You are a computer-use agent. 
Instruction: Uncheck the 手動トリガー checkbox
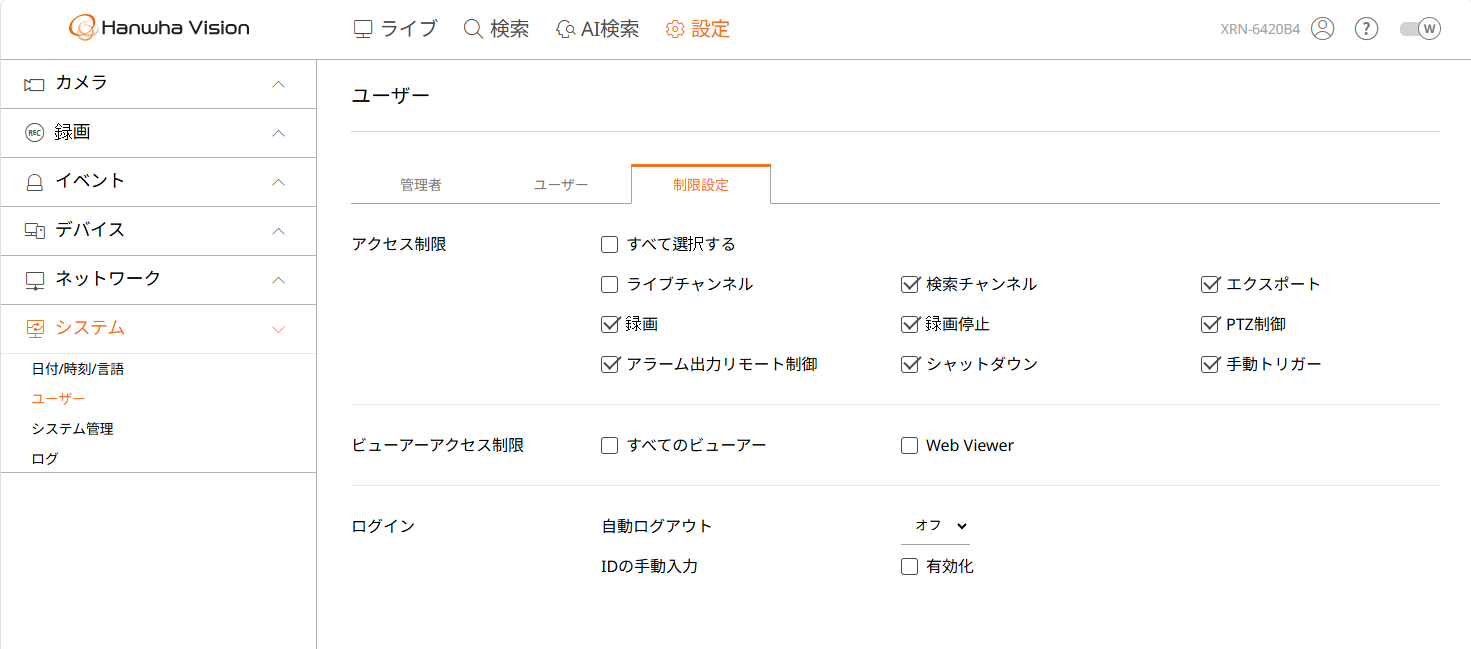(x=1210, y=365)
